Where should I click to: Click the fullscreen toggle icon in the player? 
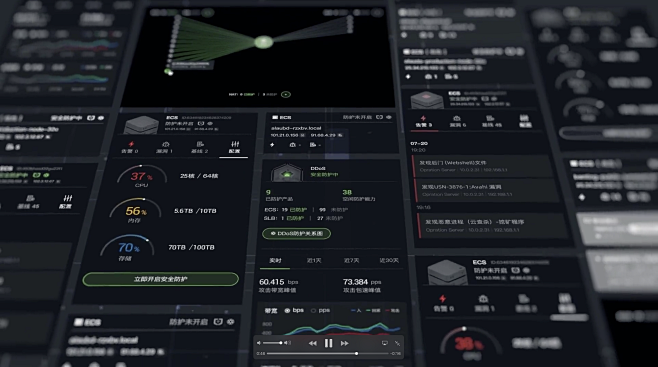[x=397, y=343]
